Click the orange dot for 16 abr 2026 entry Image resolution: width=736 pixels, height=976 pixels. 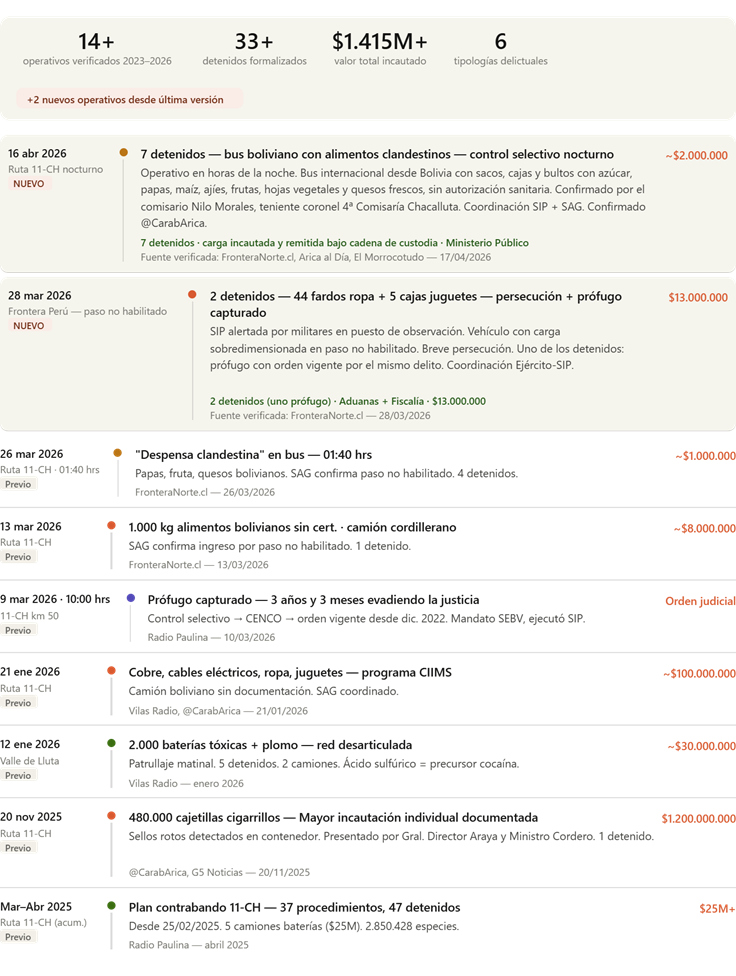point(123,153)
